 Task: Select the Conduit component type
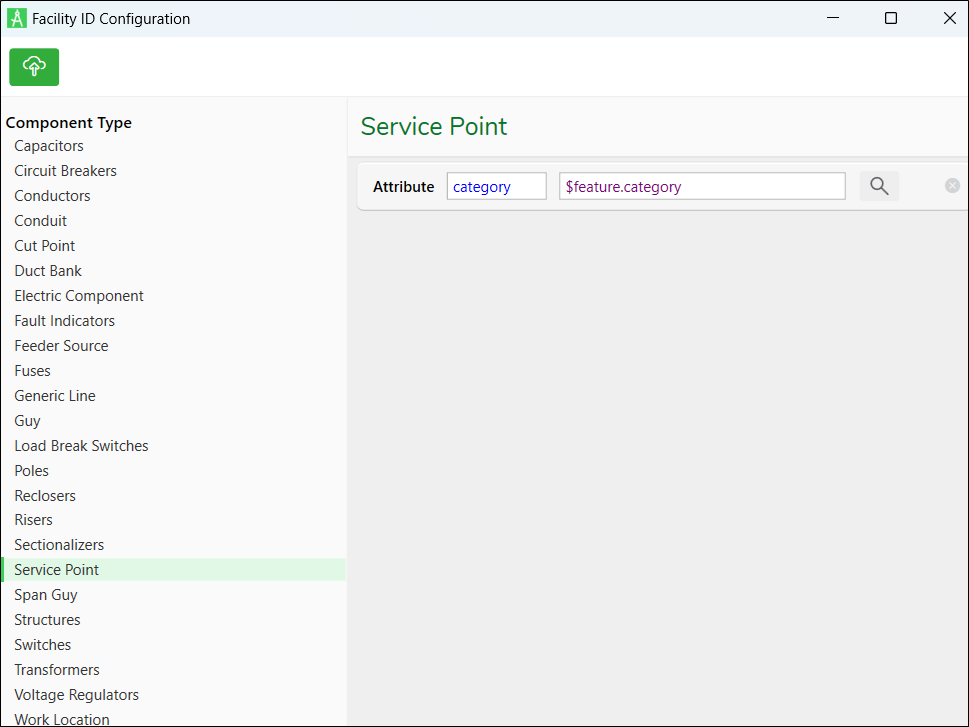coord(41,221)
